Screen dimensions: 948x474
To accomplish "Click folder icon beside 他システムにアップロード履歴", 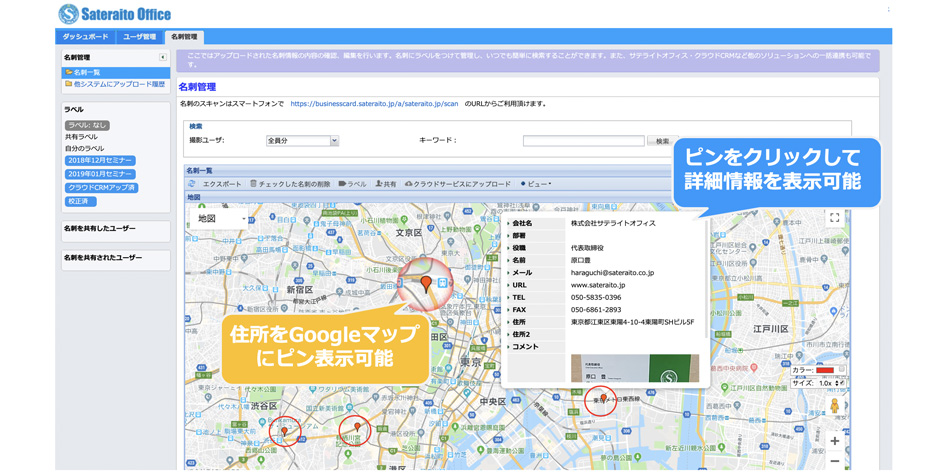I will click(69, 84).
